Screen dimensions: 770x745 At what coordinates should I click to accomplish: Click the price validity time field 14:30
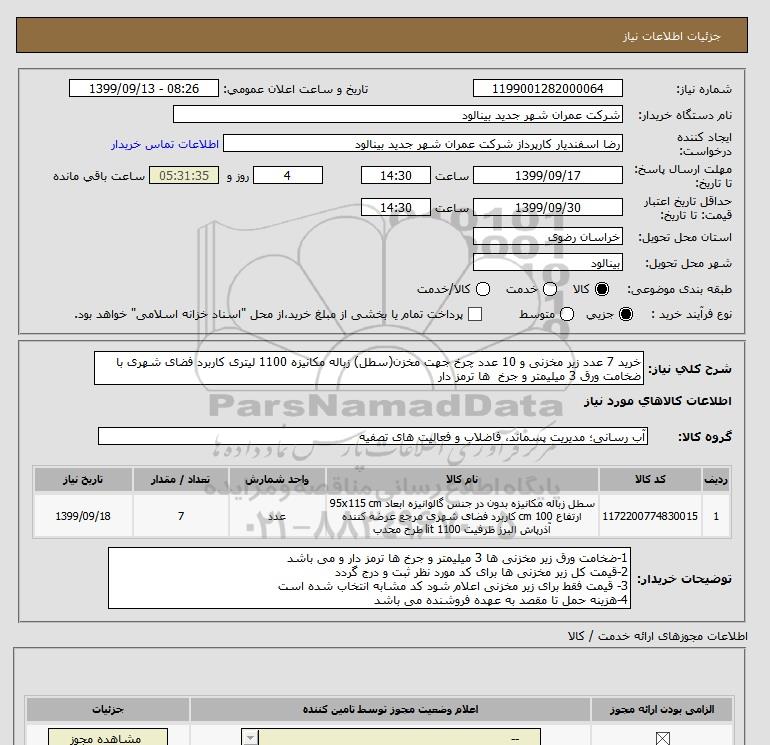pos(396,207)
